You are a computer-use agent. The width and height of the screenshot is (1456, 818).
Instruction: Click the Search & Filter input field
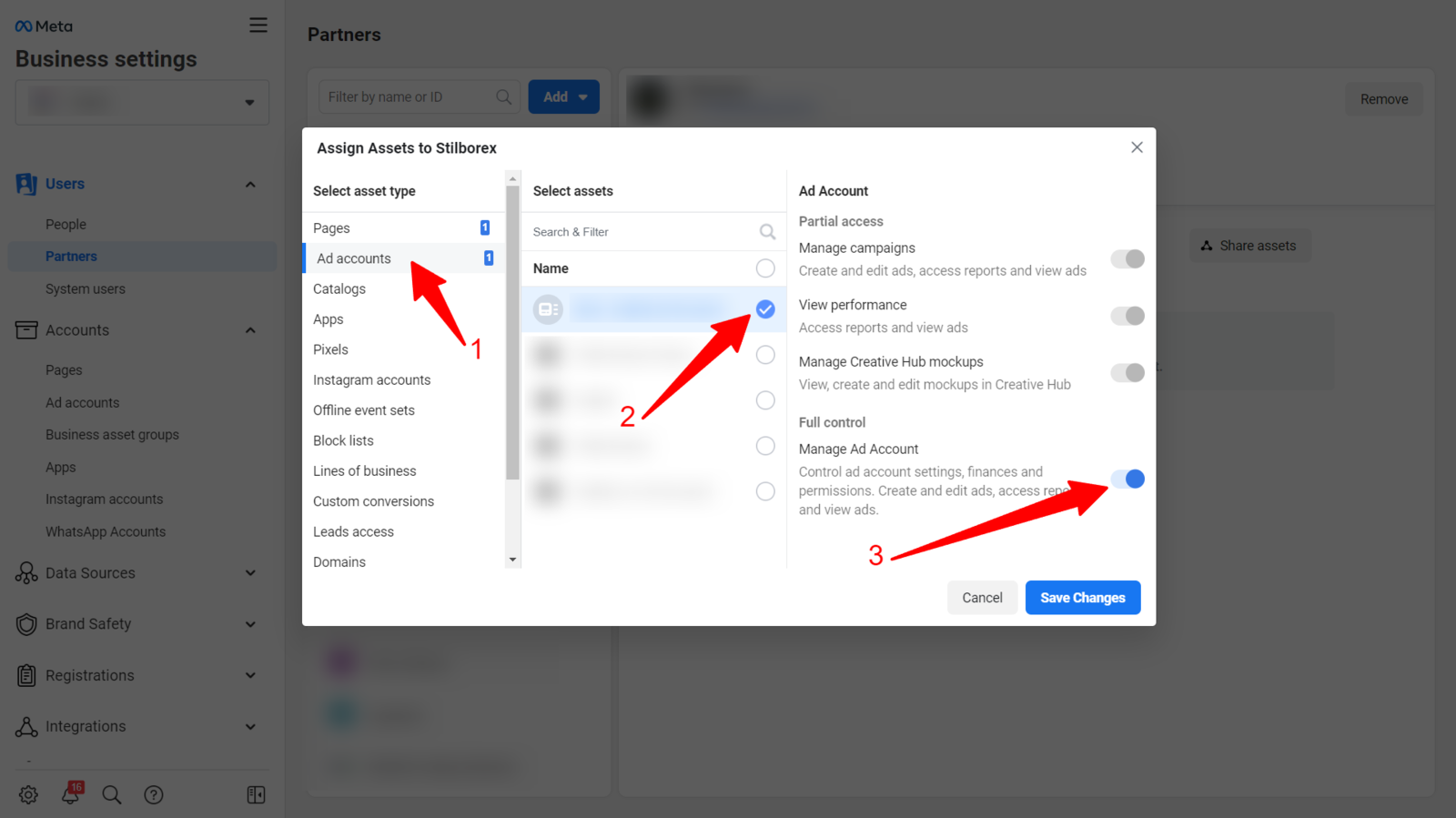click(x=642, y=232)
